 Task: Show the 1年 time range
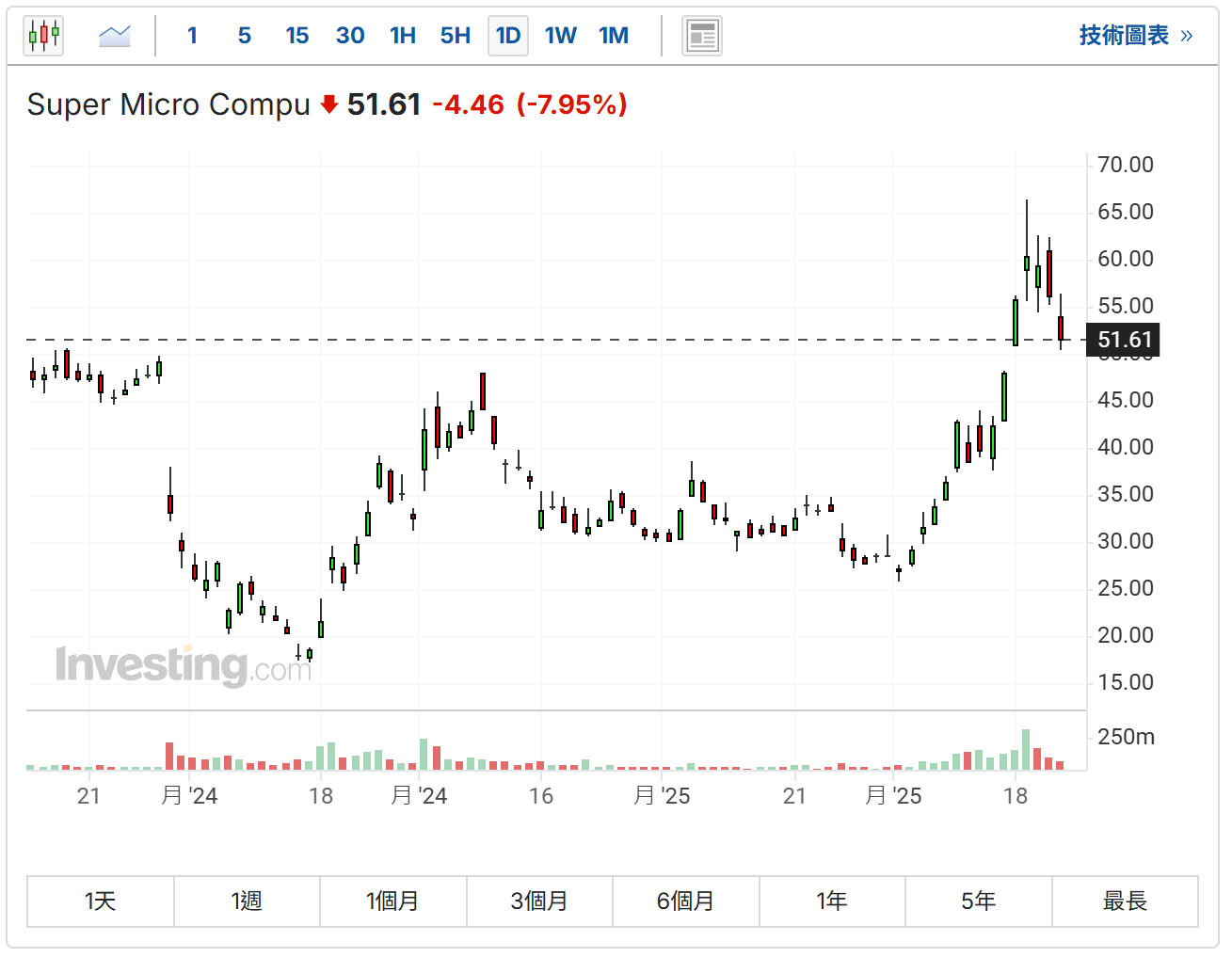point(832,901)
